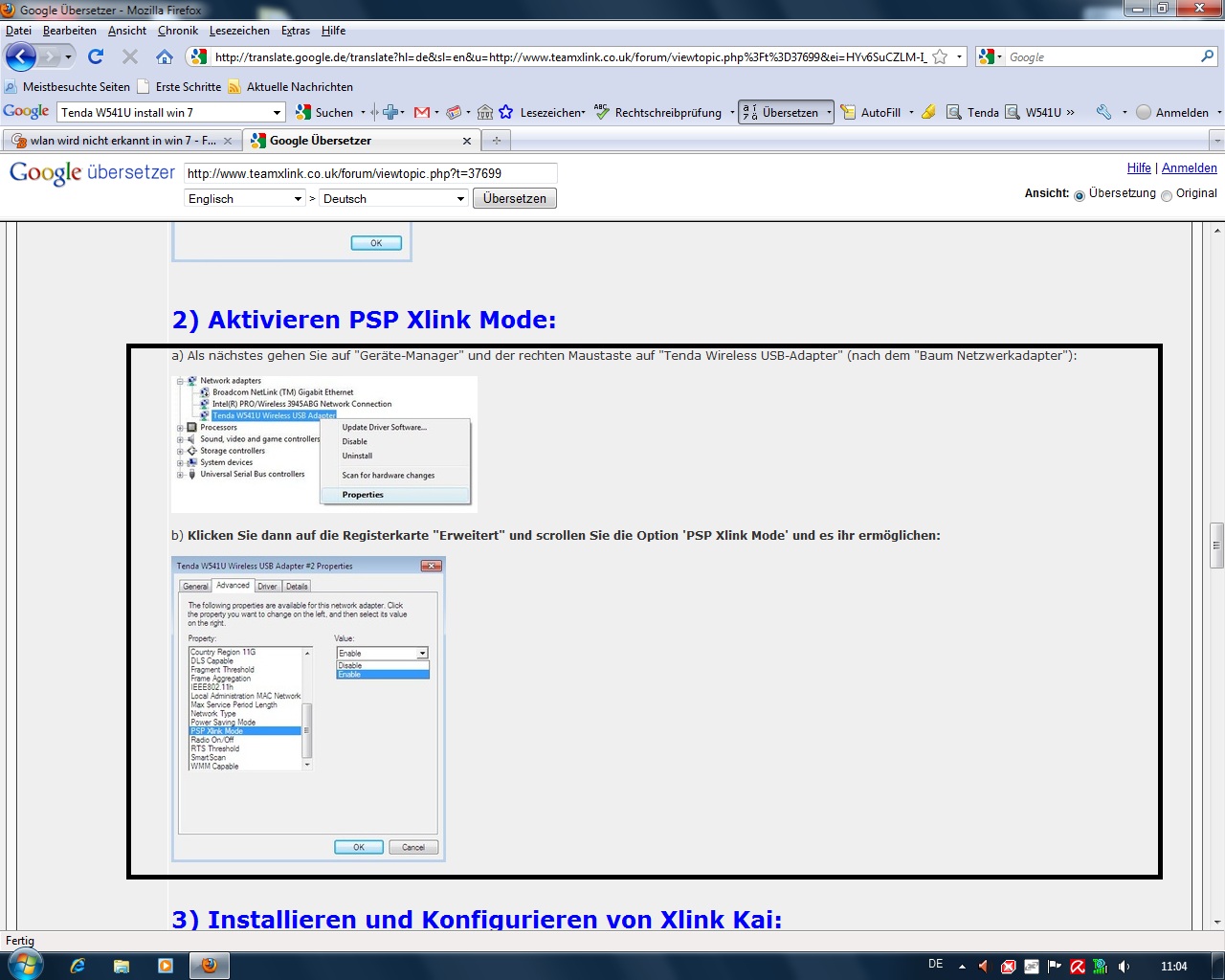The height and width of the screenshot is (980, 1225).
Task: Open the tab list dropdown at tab bar end
Action: [1217, 141]
